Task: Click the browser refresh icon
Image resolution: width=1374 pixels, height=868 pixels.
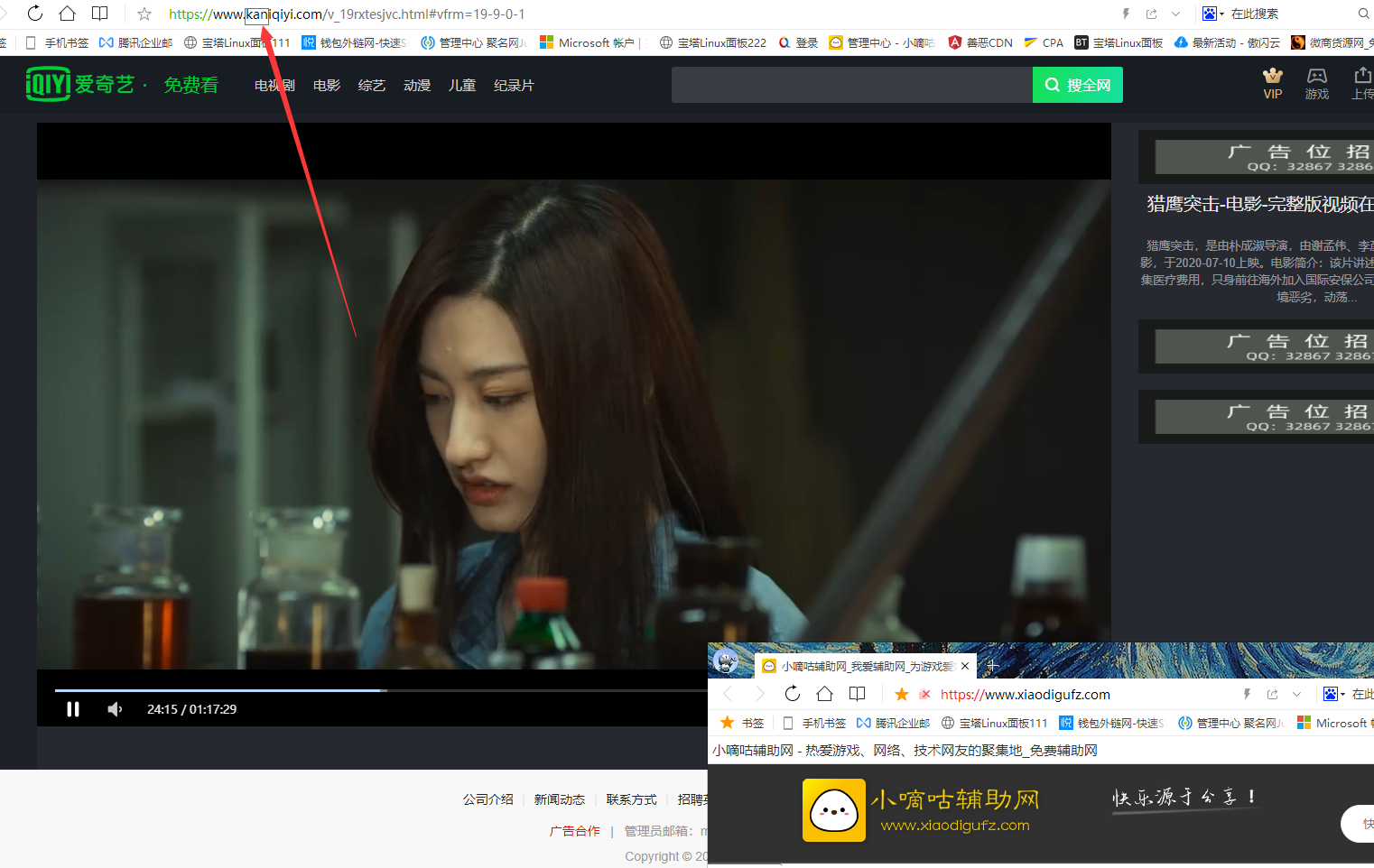Action: 34,14
